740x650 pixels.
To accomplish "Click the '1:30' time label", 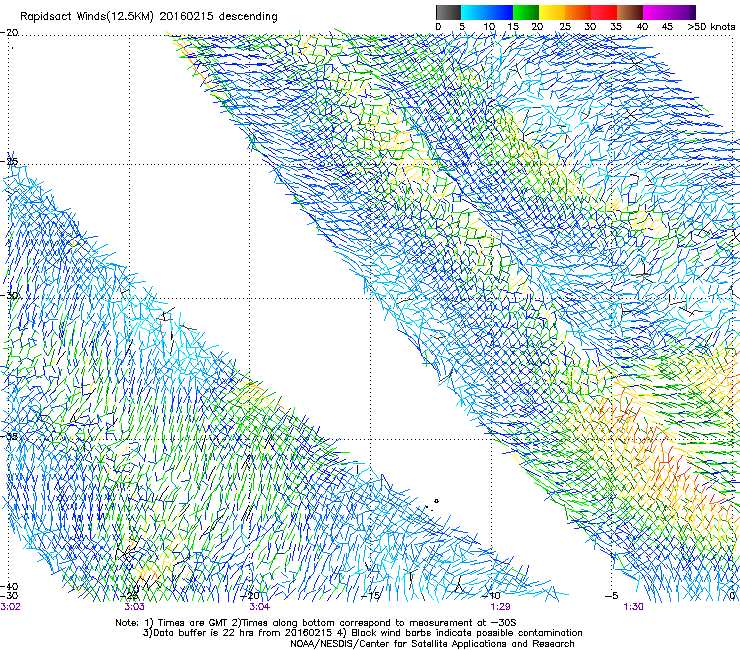I will click(633, 607).
